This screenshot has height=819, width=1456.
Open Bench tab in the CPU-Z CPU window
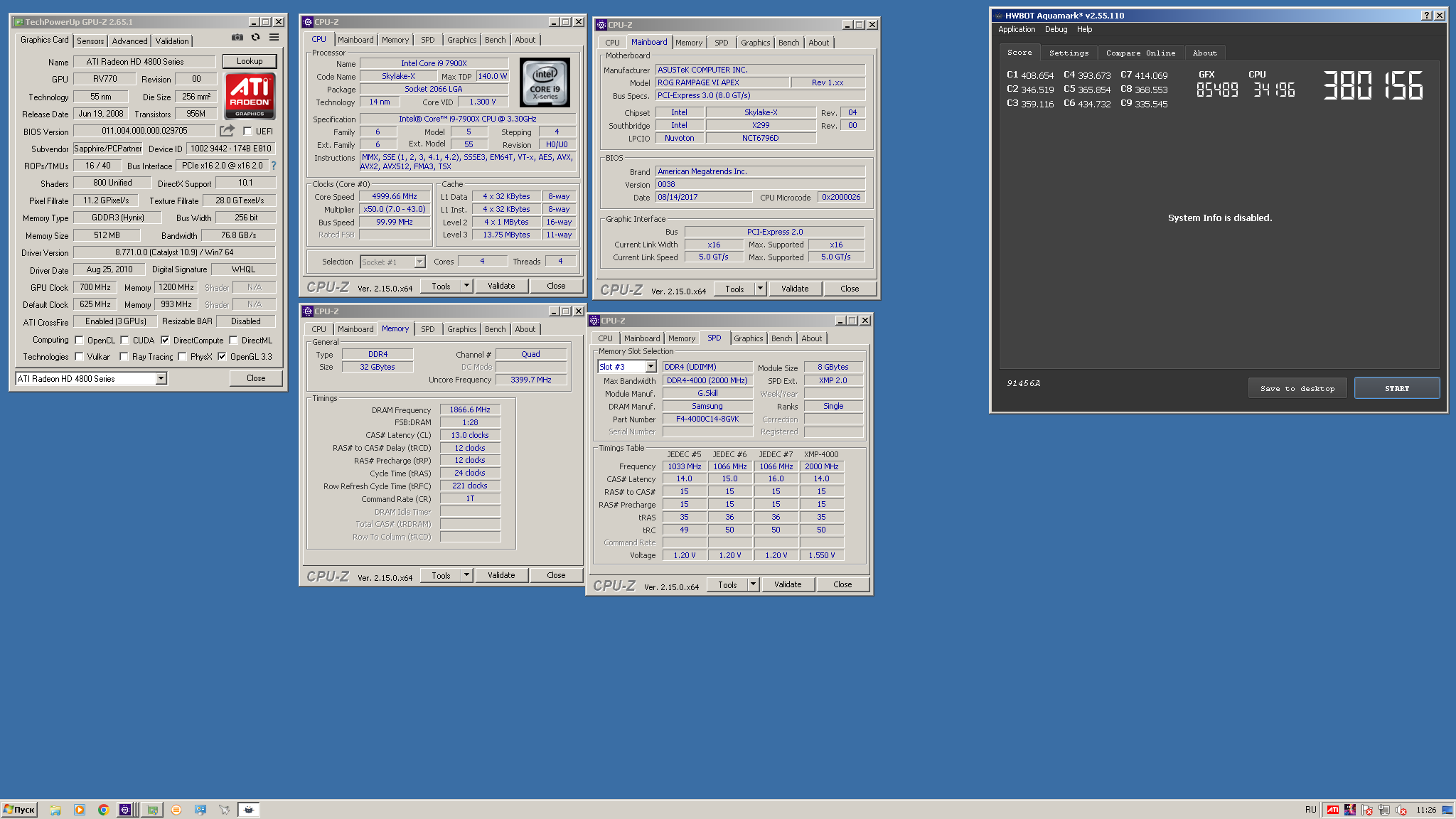tap(495, 40)
